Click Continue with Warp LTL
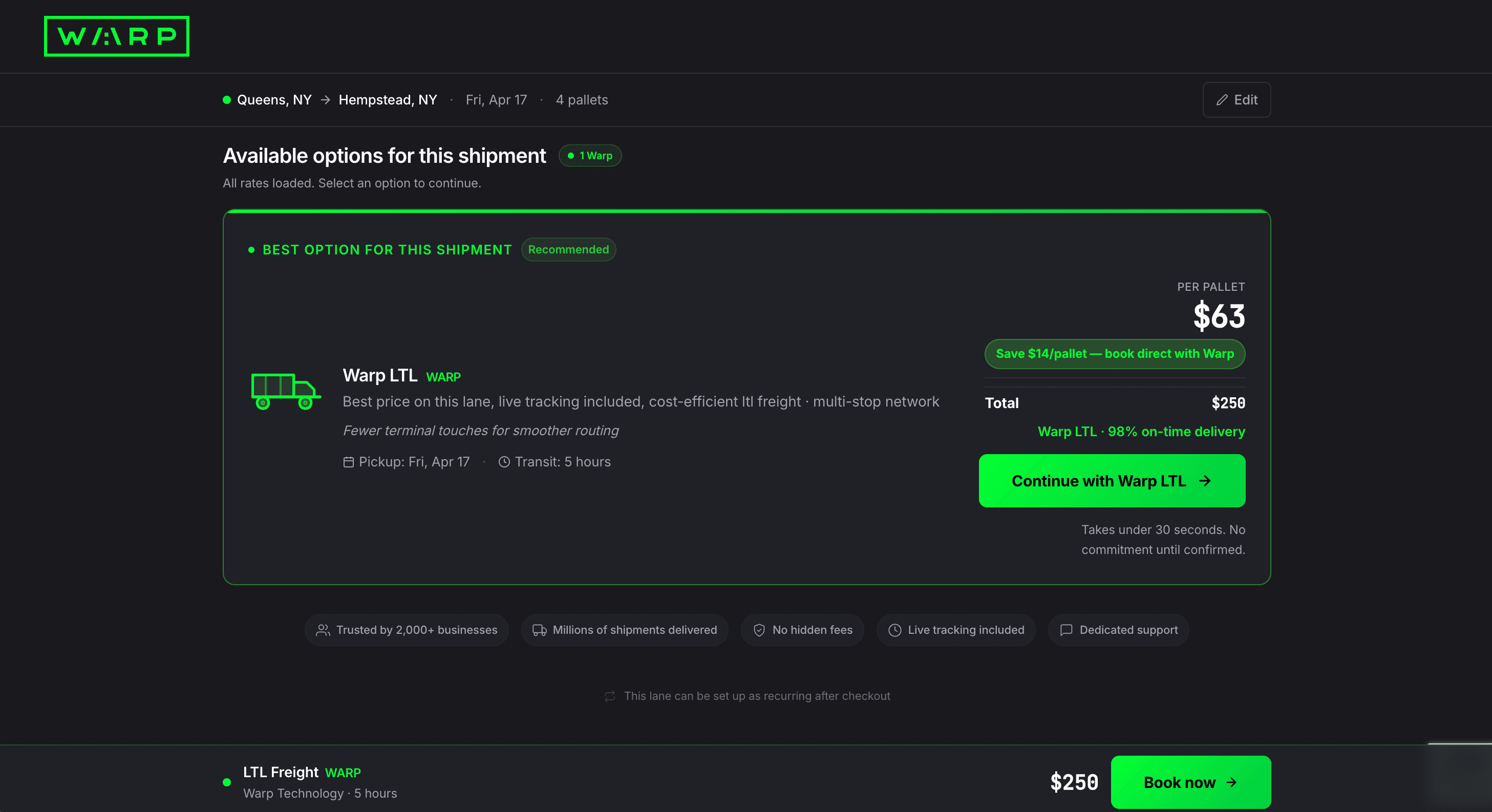Viewport: 1492px width, 812px height. (x=1111, y=481)
